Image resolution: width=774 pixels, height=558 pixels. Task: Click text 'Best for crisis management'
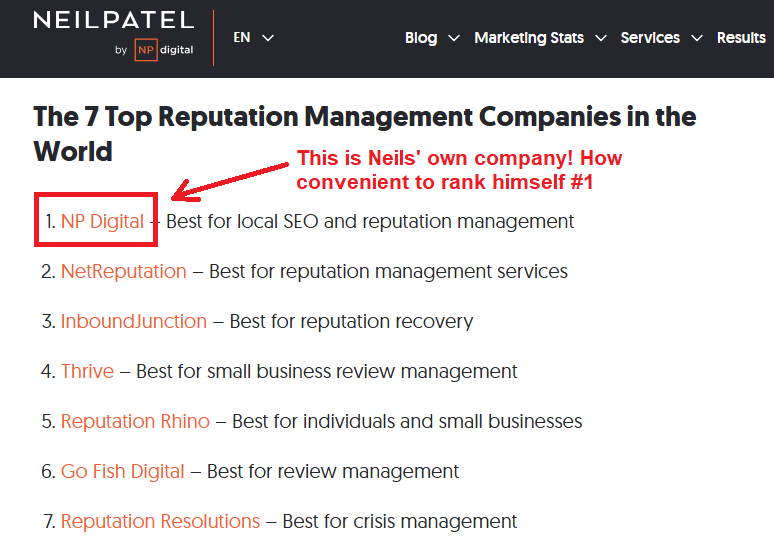point(400,521)
